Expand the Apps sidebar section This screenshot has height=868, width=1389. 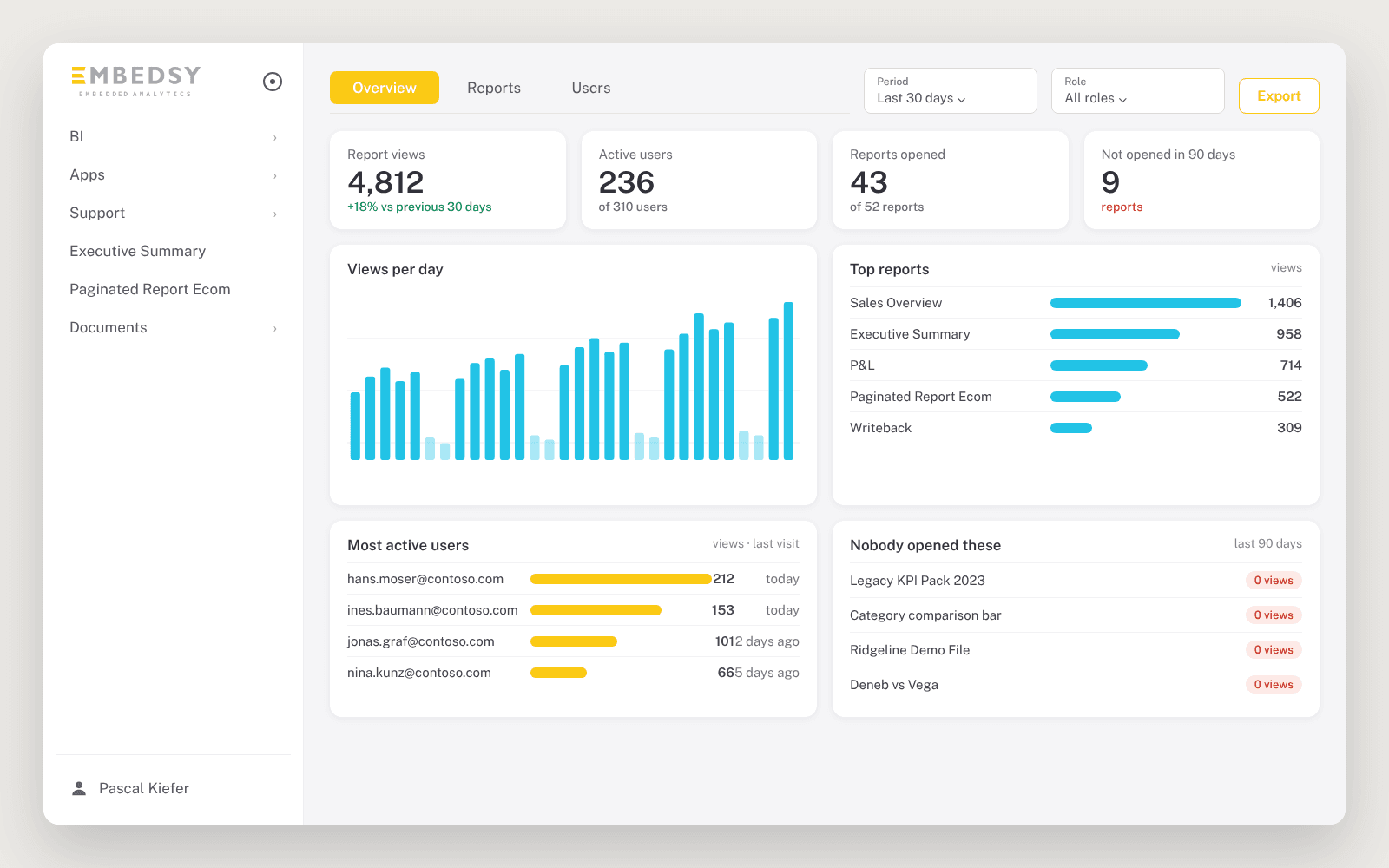tap(174, 174)
